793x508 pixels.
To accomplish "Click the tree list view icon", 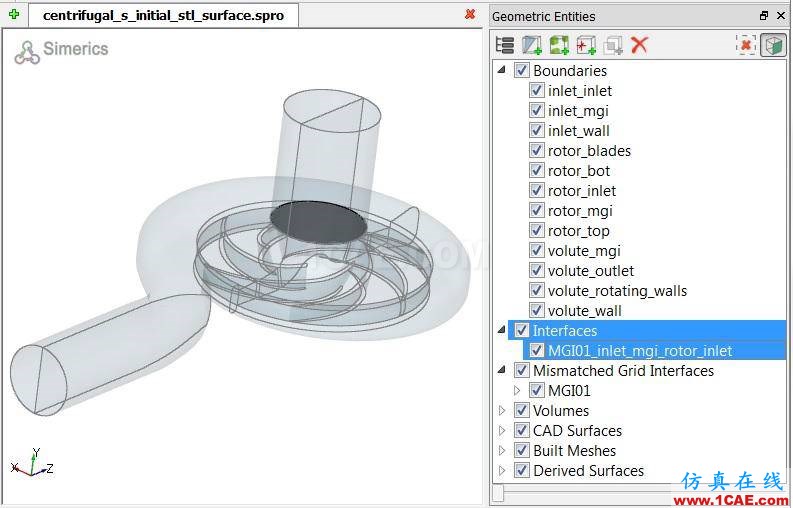I will click(x=505, y=45).
